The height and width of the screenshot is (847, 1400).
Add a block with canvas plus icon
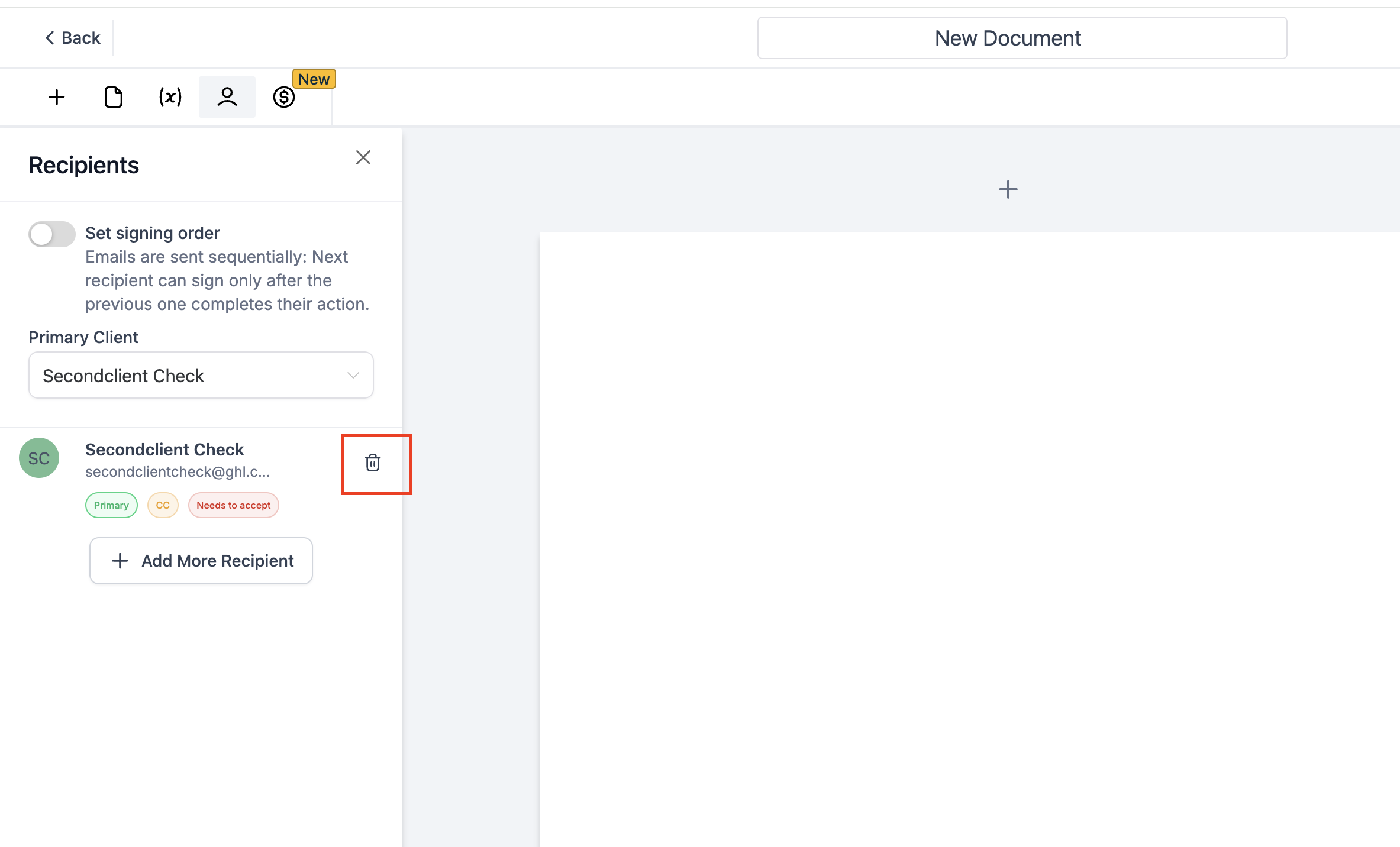[1008, 190]
